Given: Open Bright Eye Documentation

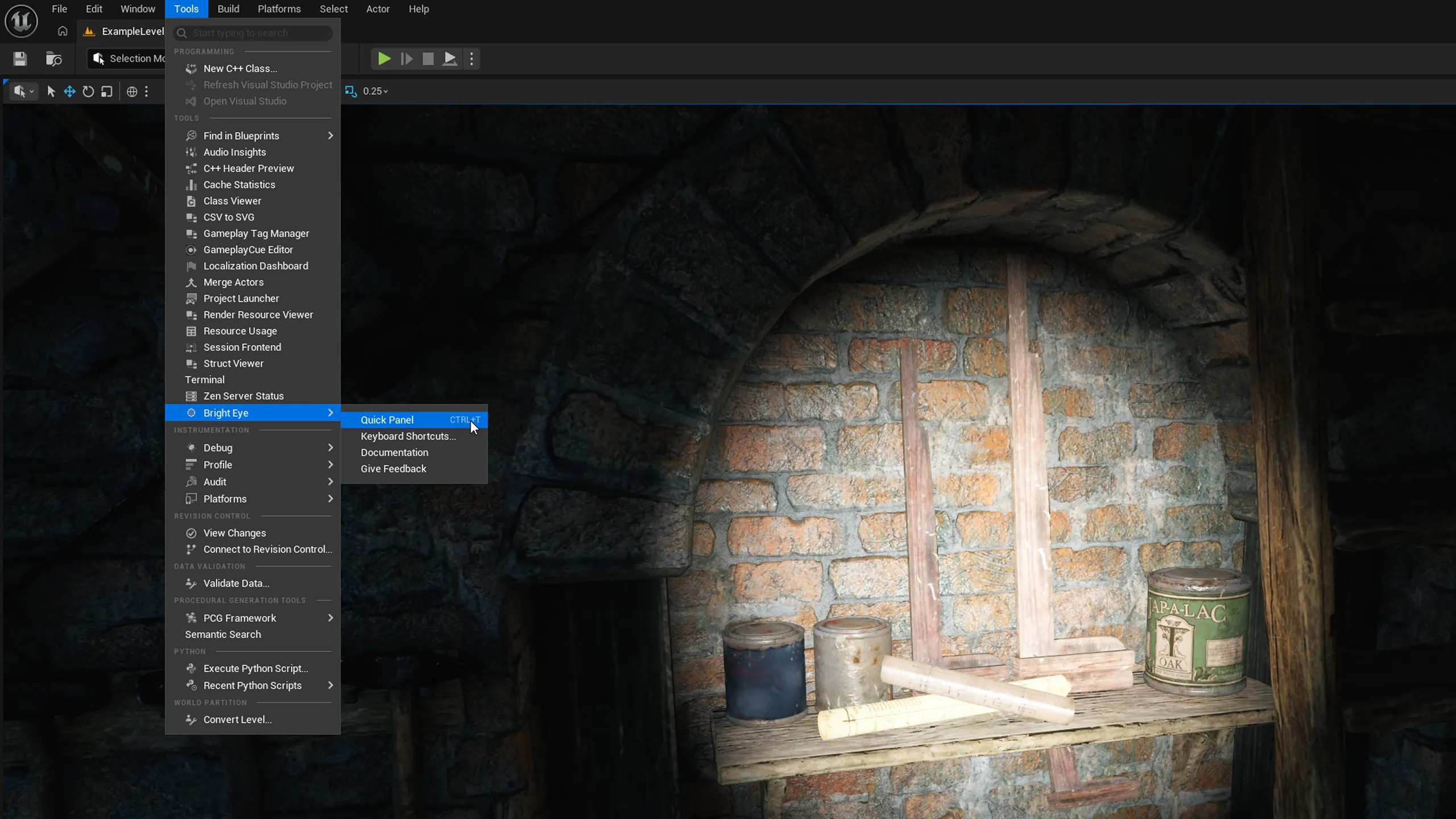Looking at the screenshot, I should pyautogui.click(x=415, y=453).
